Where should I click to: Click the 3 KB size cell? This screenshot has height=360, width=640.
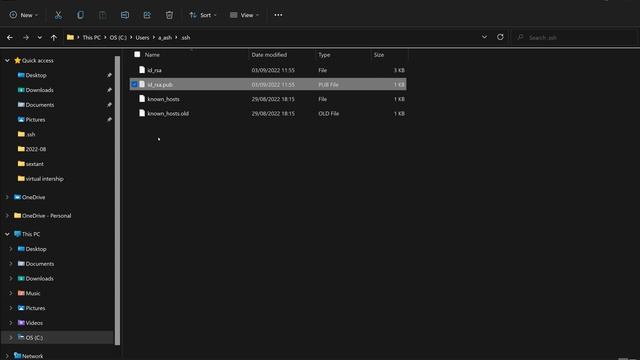point(399,70)
